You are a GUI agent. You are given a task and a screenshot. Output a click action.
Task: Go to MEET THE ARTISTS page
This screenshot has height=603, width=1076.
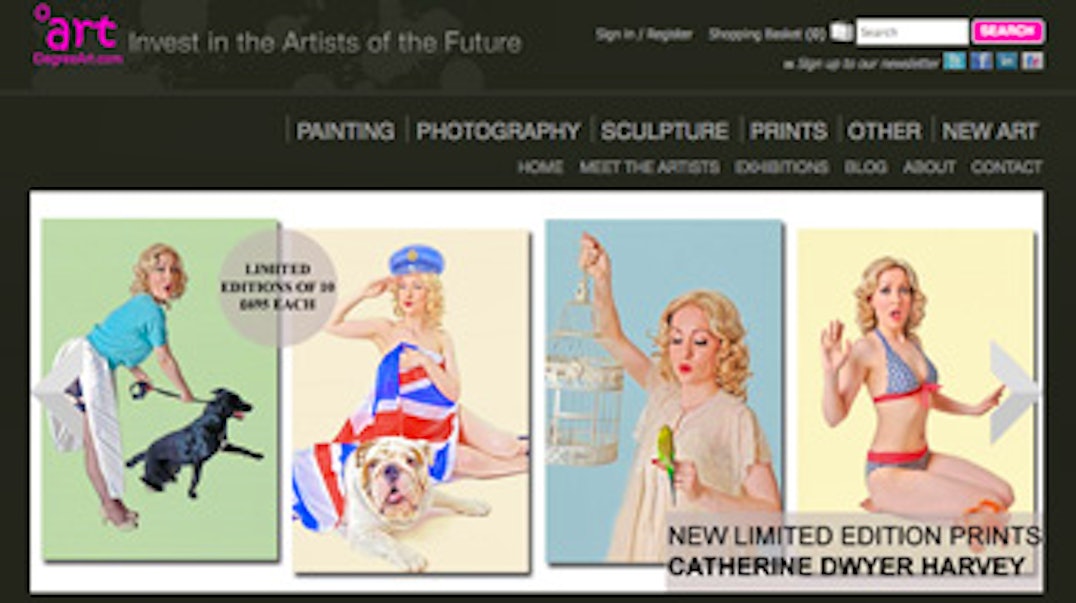click(x=649, y=167)
